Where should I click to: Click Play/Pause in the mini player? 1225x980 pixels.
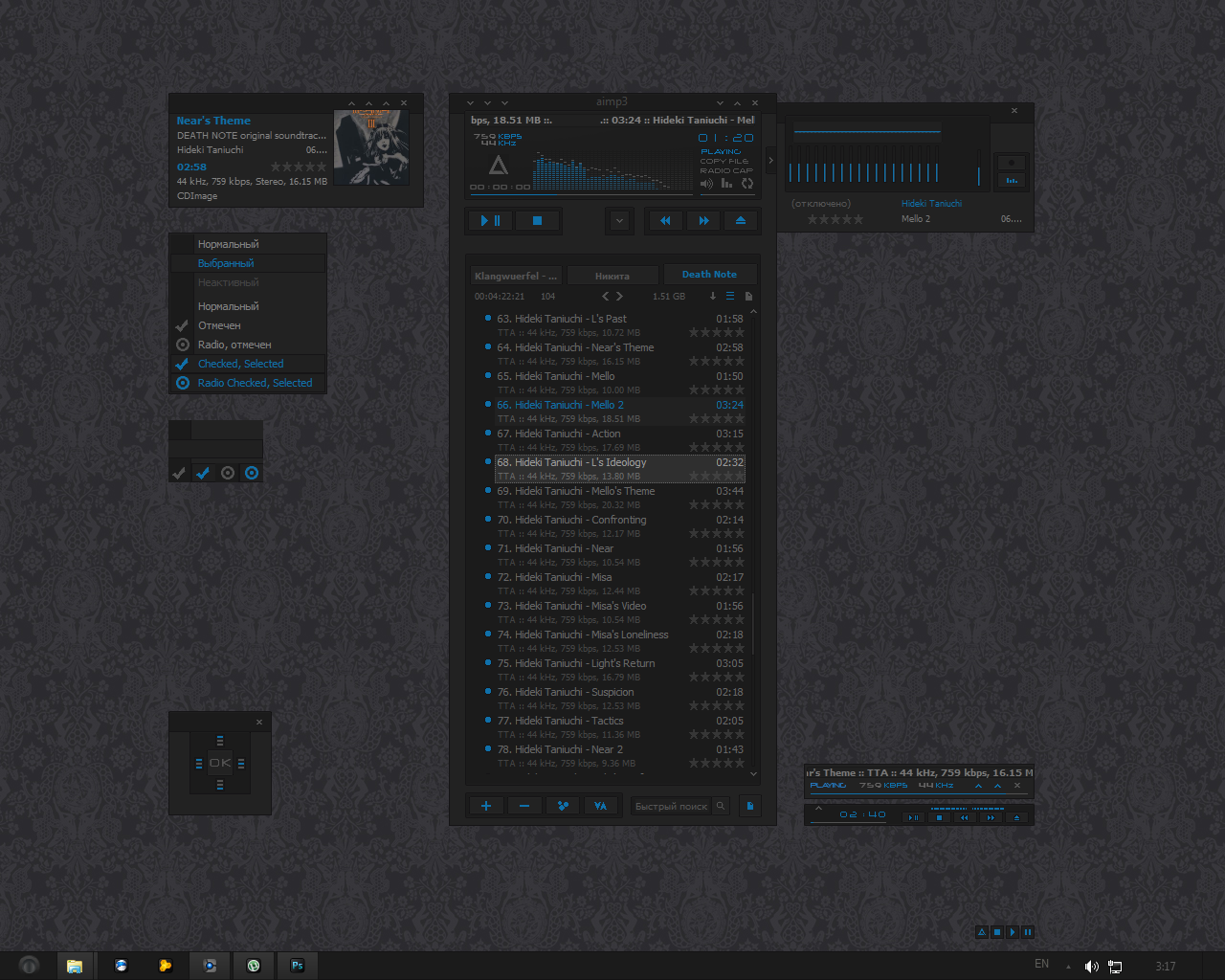point(913,817)
